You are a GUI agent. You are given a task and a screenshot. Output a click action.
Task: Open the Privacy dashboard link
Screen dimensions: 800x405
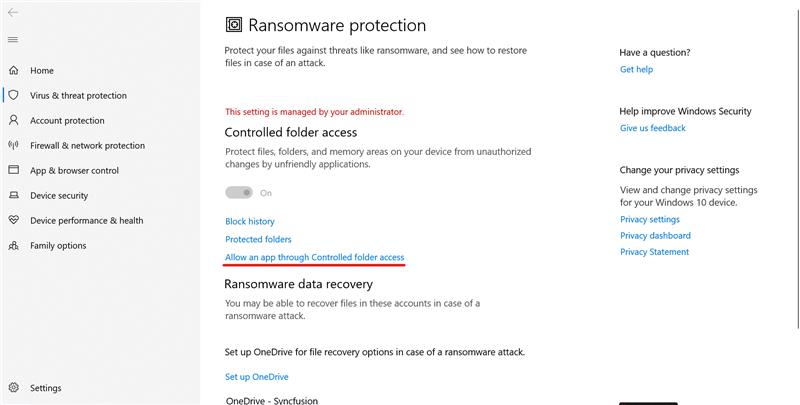point(655,236)
